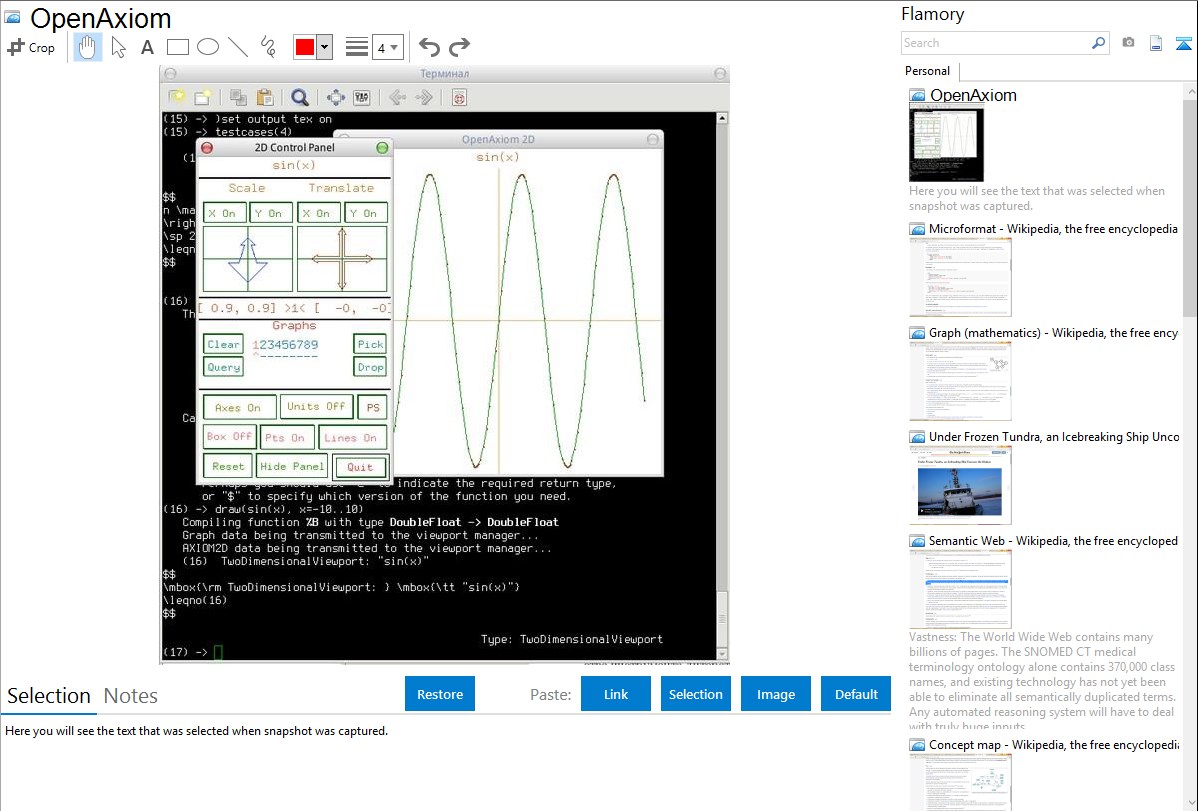This screenshot has height=811, width=1198.
Task: Toggle Lines On button
Action: pos(352,437)
